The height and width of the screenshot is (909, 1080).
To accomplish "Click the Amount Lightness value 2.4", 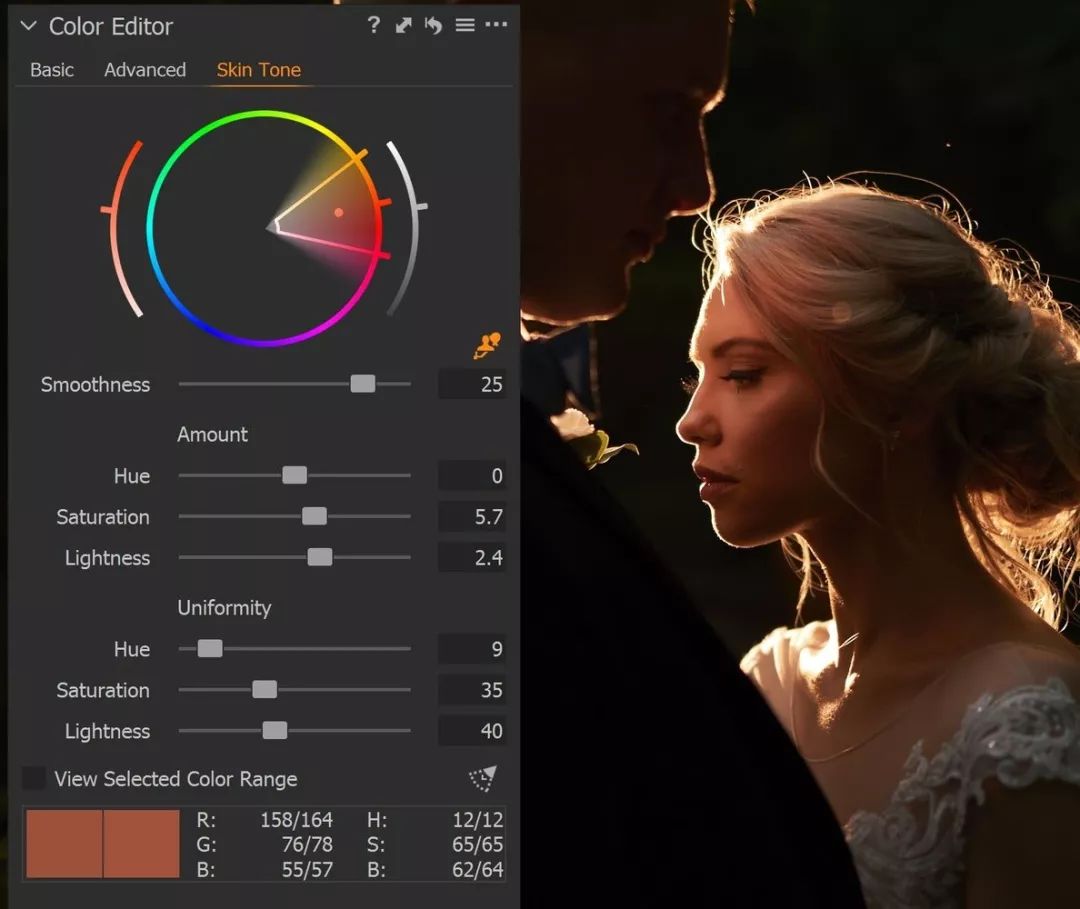I will pos(472,557).
